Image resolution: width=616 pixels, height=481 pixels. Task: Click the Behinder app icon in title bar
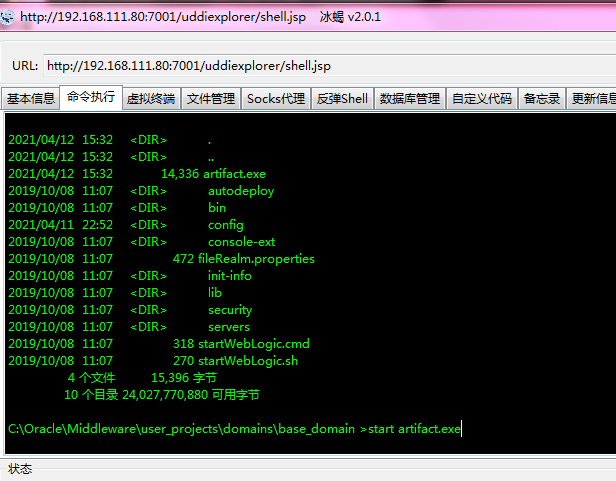click(7, 17)
